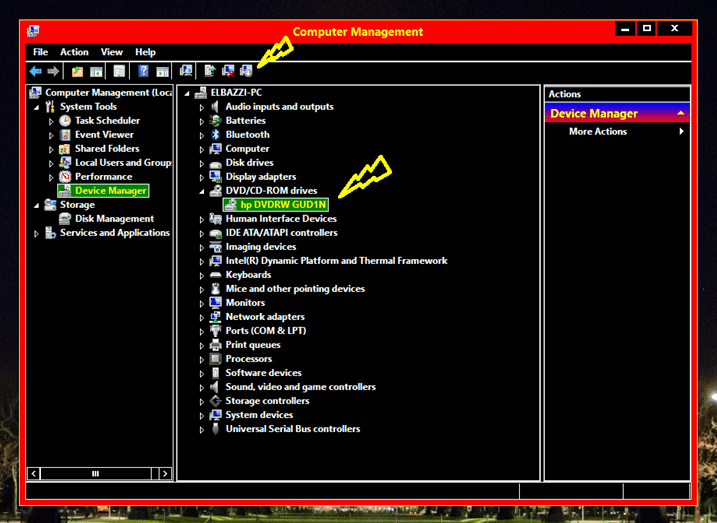This screenshot has height=523, width=717.
Task: Select Storage controllers category
Action: [267, 401]
